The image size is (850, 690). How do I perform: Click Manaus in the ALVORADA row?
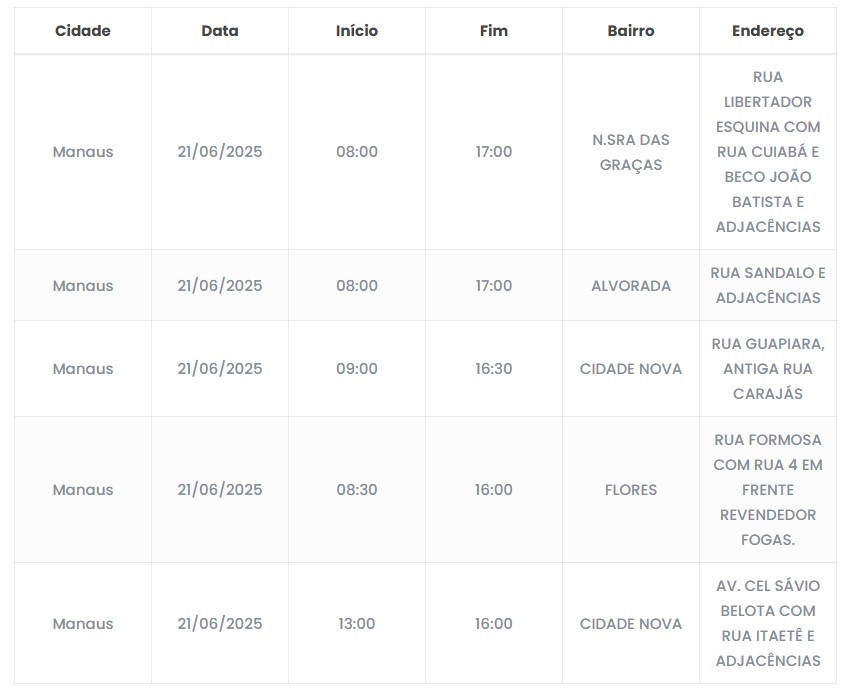tap(83, 286)
